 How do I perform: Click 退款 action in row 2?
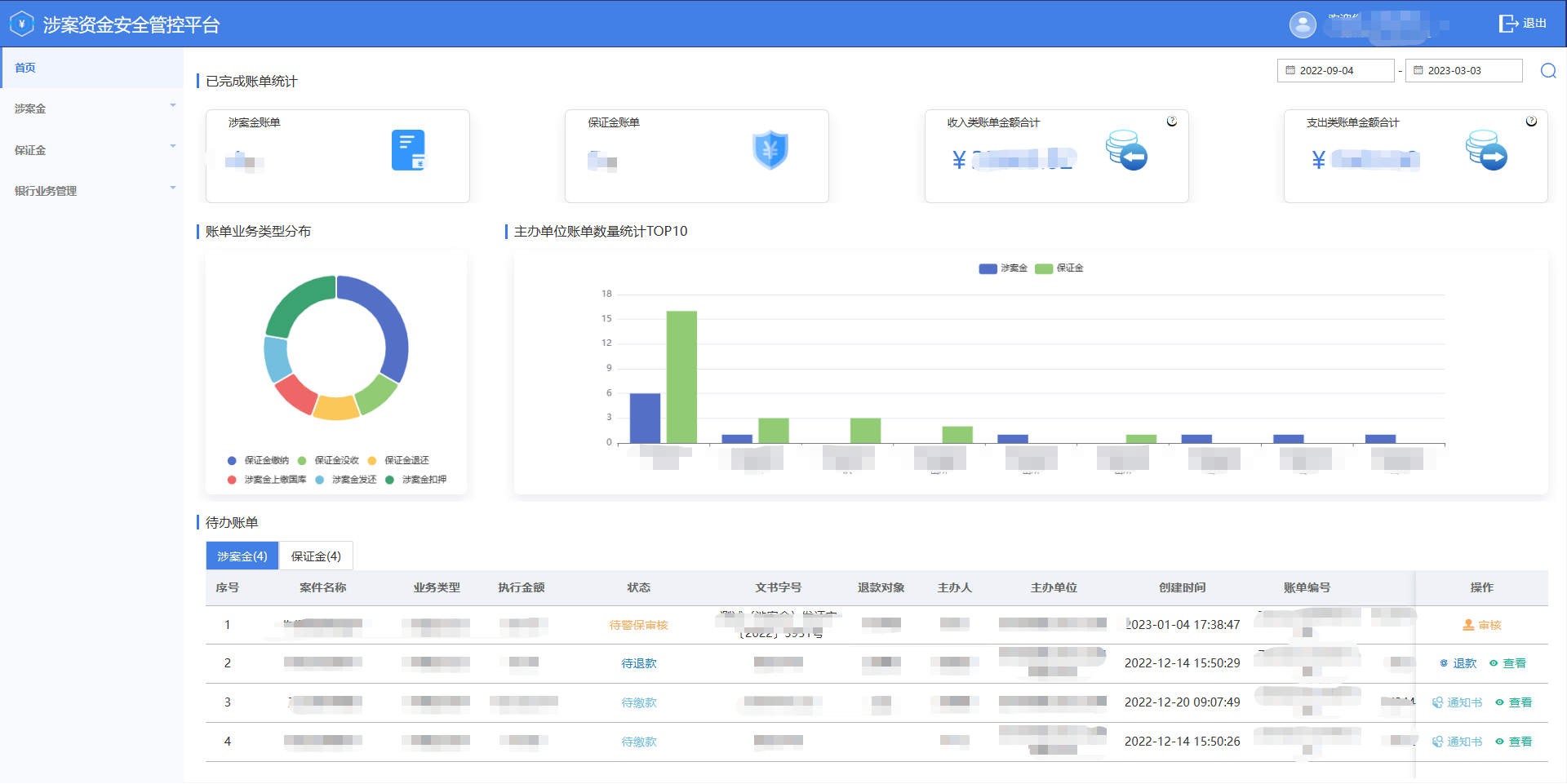pyautogui.click(x=1458, y=663)
